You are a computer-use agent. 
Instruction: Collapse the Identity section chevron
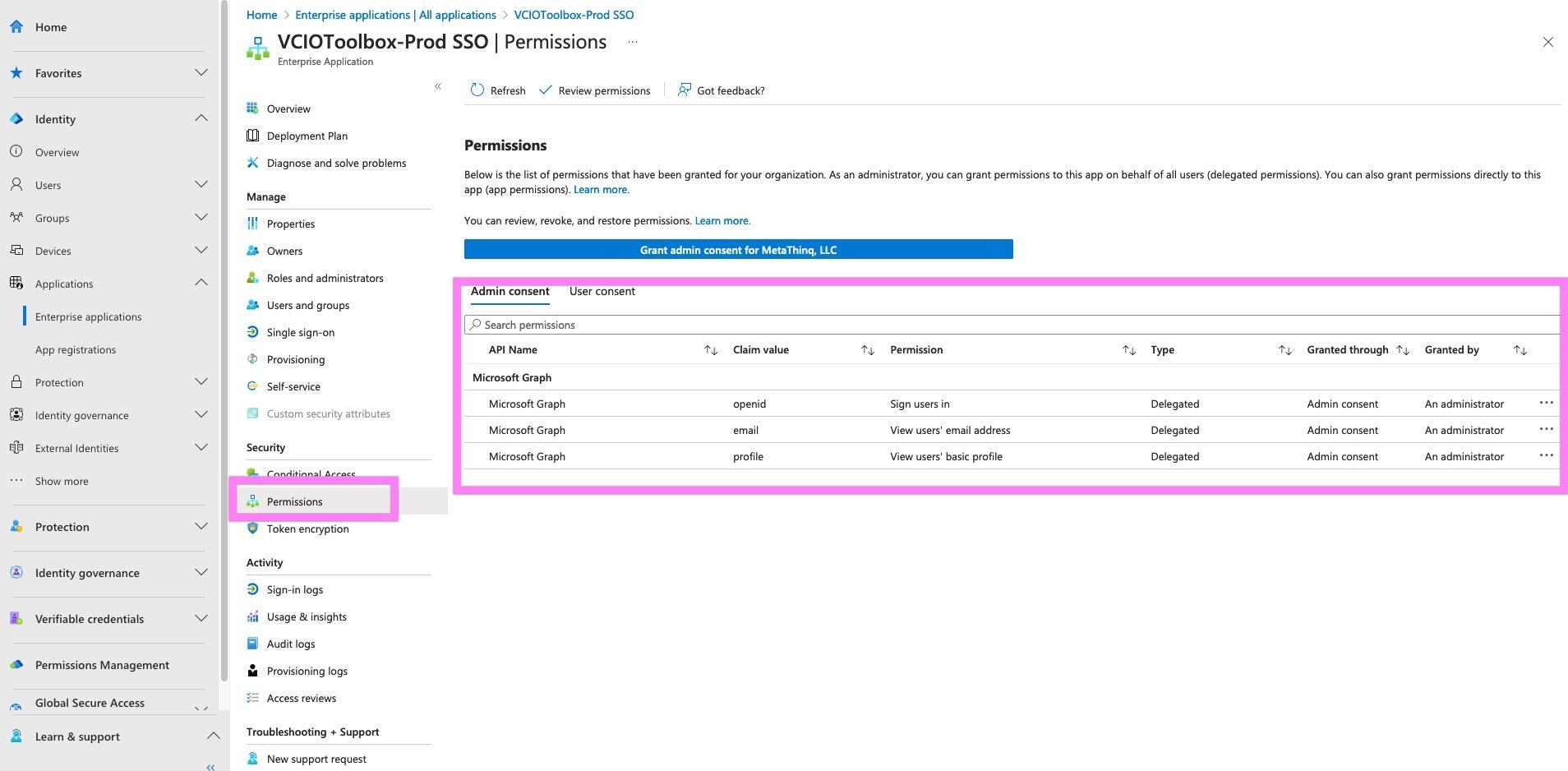click(201, 118)
